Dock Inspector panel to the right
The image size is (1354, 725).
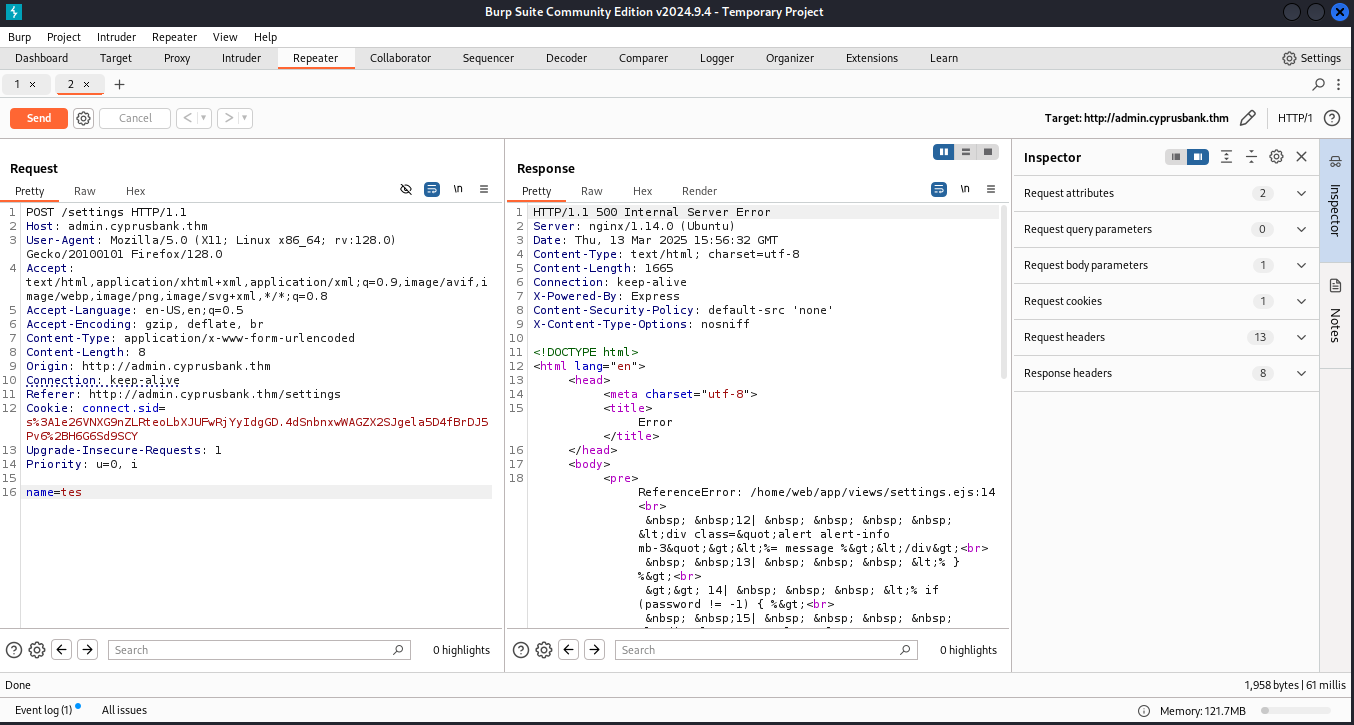click(1198, 157)
